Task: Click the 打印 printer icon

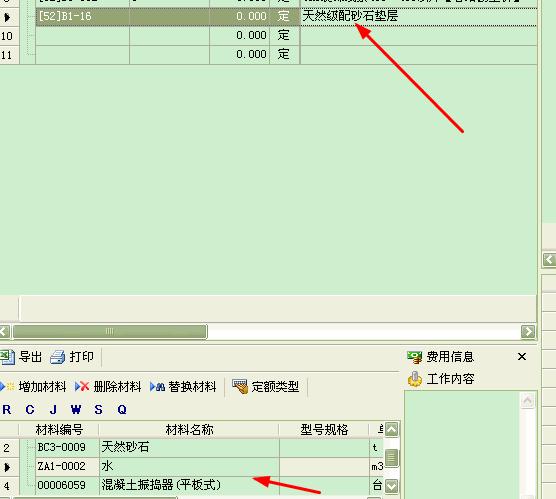Action: pos(58,357)
